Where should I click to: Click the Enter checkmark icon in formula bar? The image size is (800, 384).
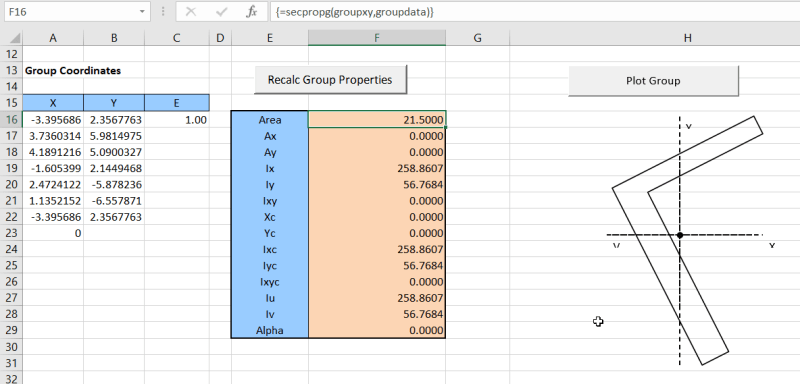coord(221,12)
